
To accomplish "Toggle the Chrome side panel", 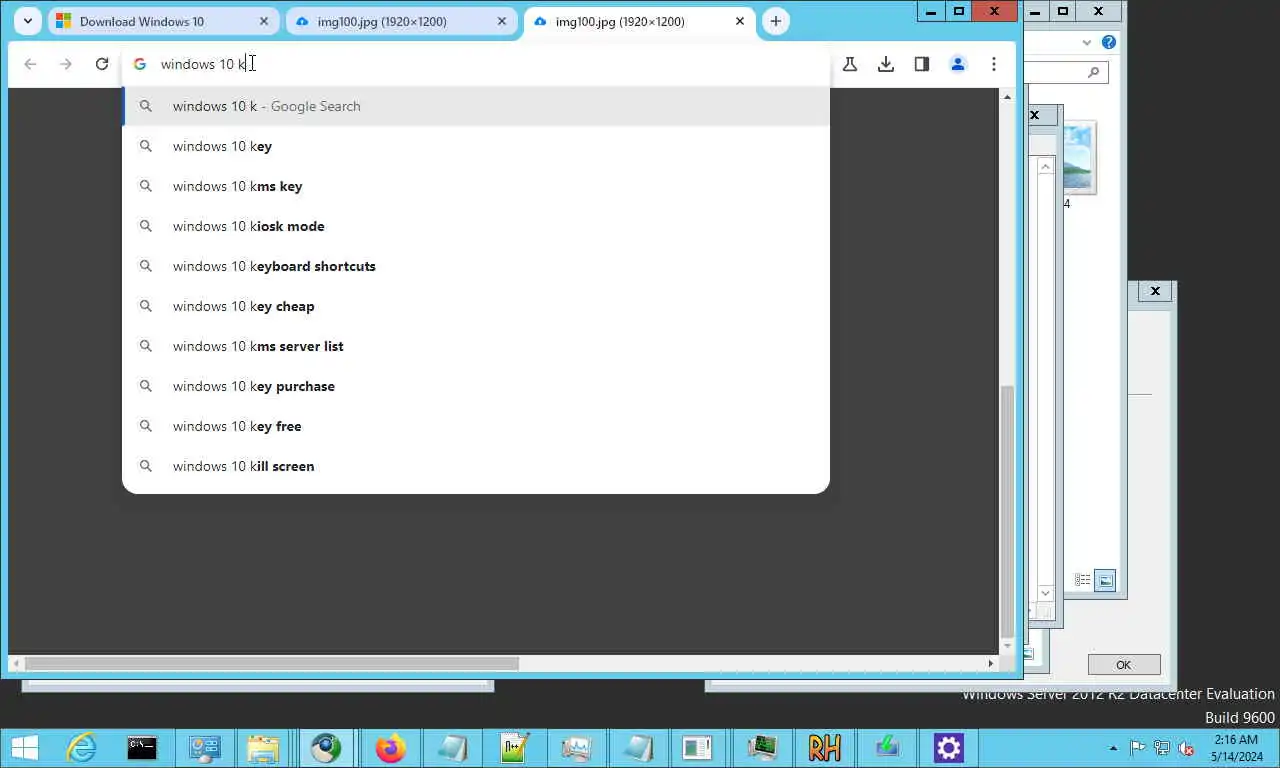I will coord(922,64).
